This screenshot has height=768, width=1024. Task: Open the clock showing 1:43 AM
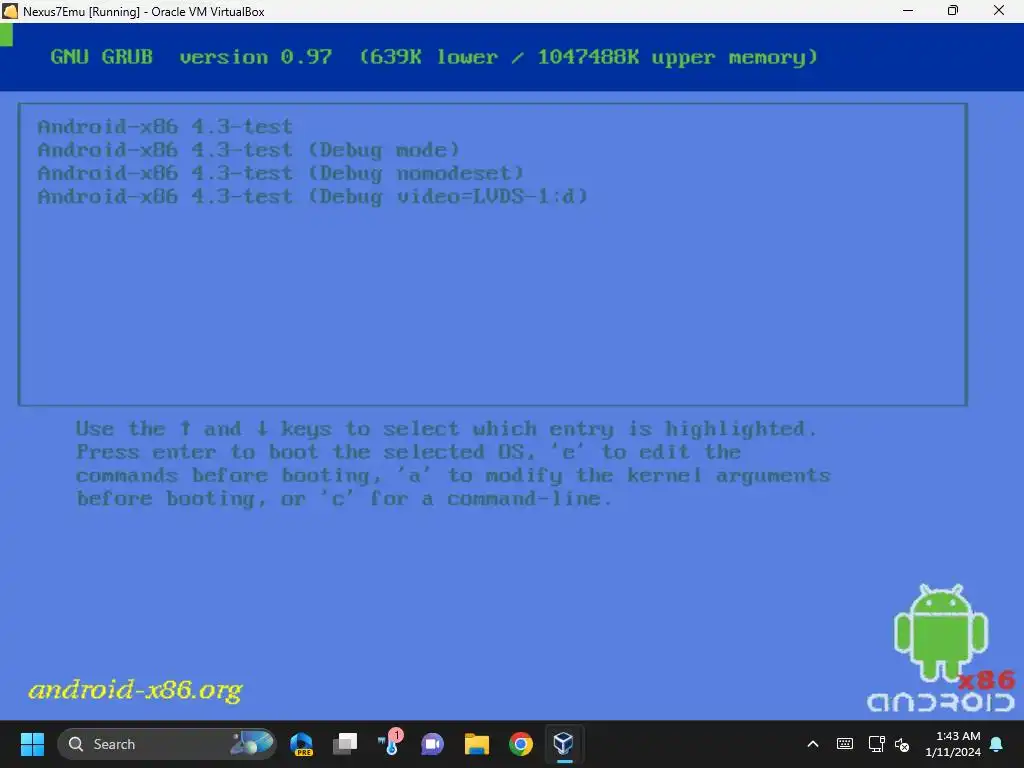[x=953, y=744]
